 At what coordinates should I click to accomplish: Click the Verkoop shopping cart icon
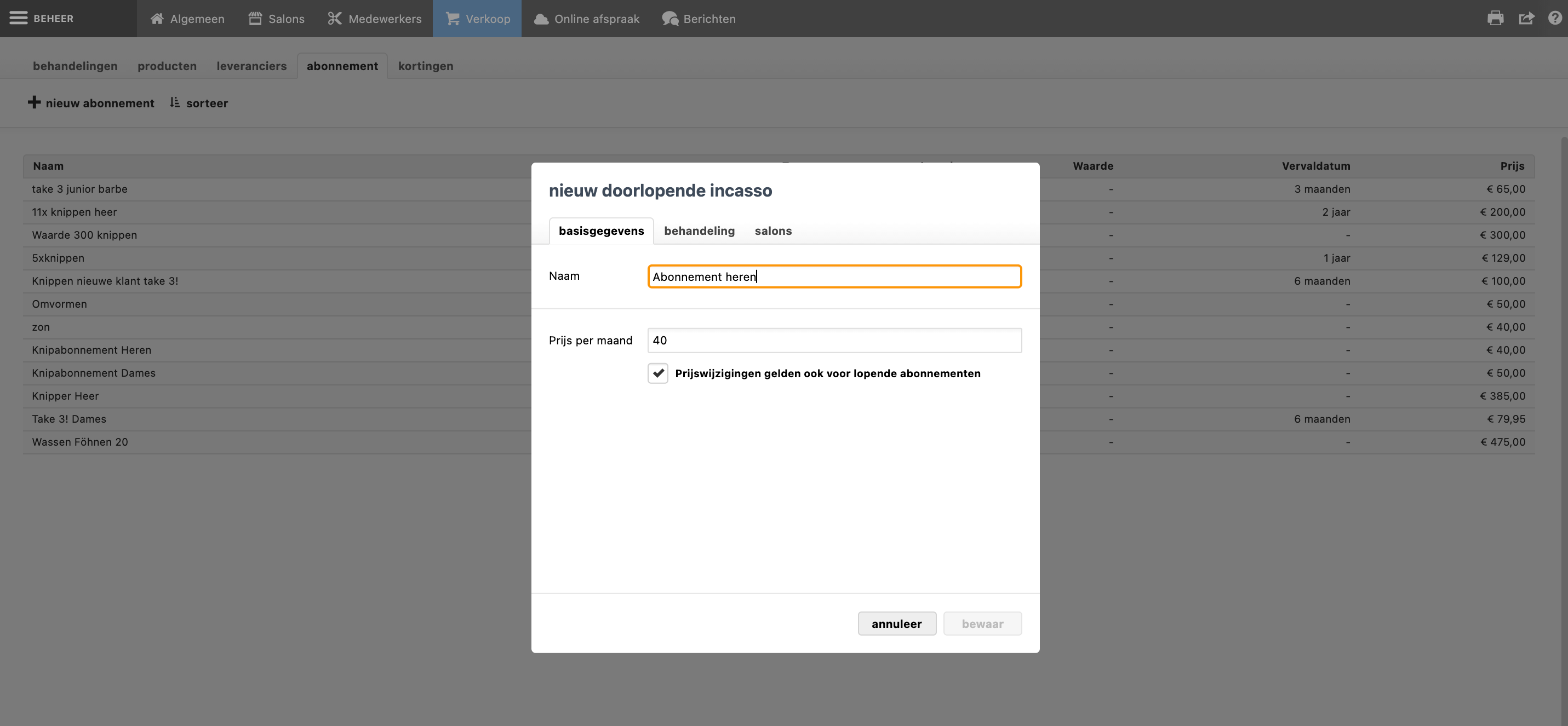point(452,18)
